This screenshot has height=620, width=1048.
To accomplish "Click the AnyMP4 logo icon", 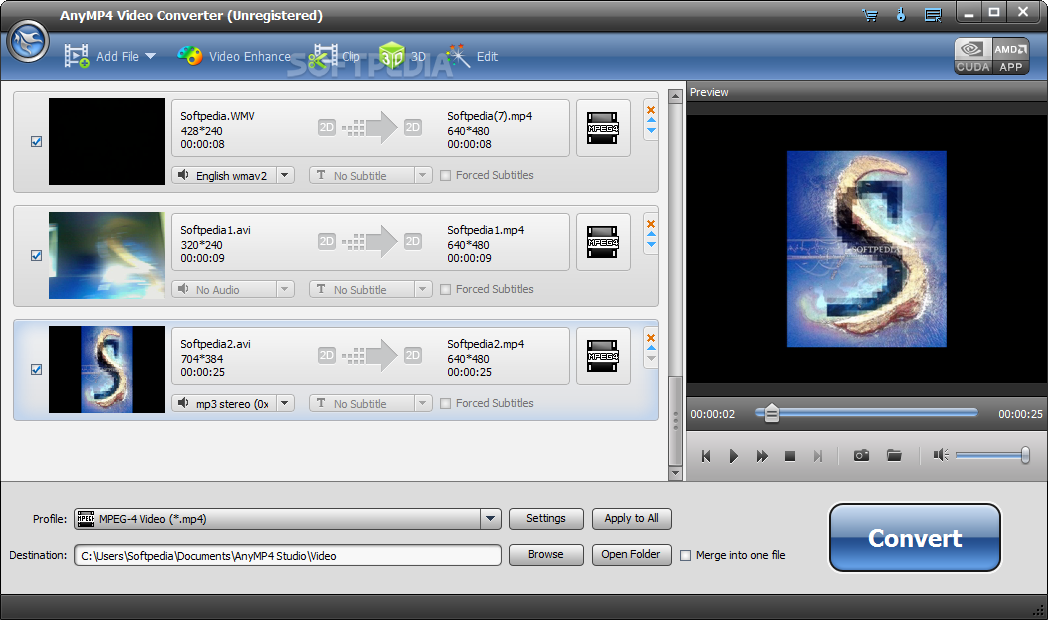I will tap(28, 41).
